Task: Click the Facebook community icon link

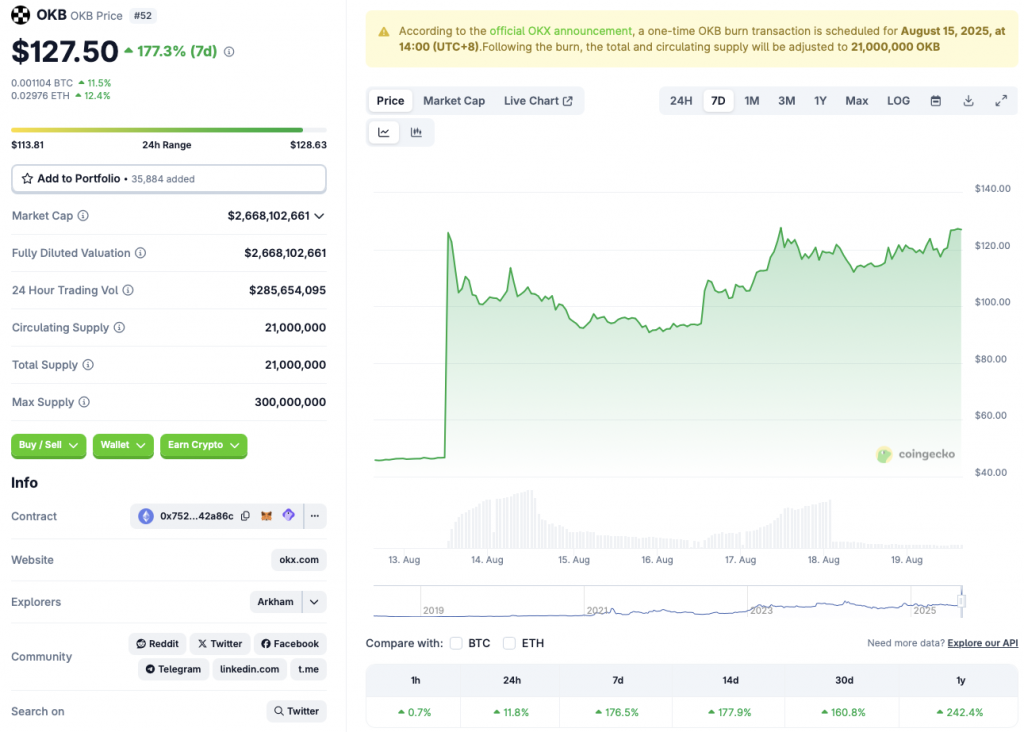Action: click(290, 644)
